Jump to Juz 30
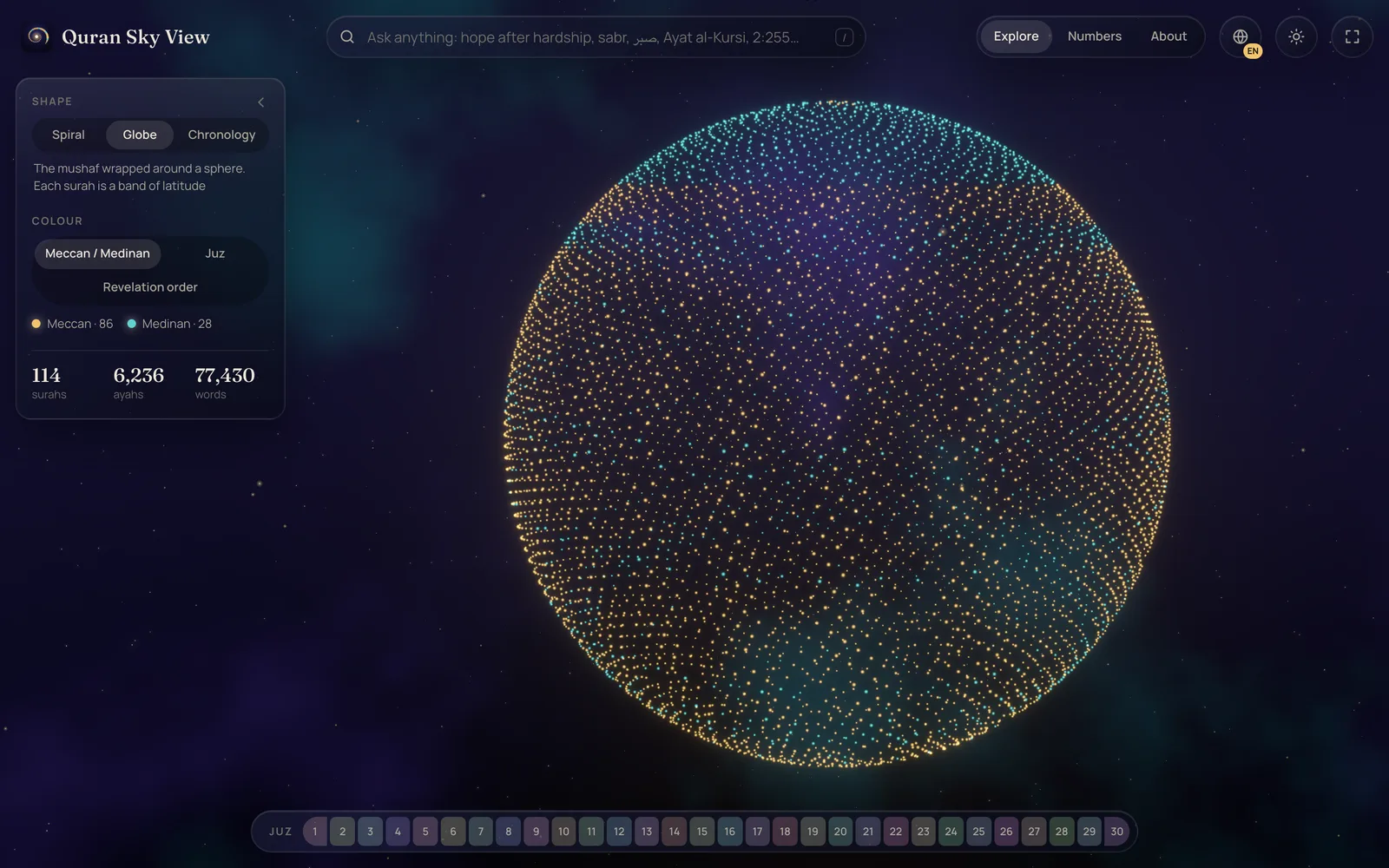 click(1116, 832)
